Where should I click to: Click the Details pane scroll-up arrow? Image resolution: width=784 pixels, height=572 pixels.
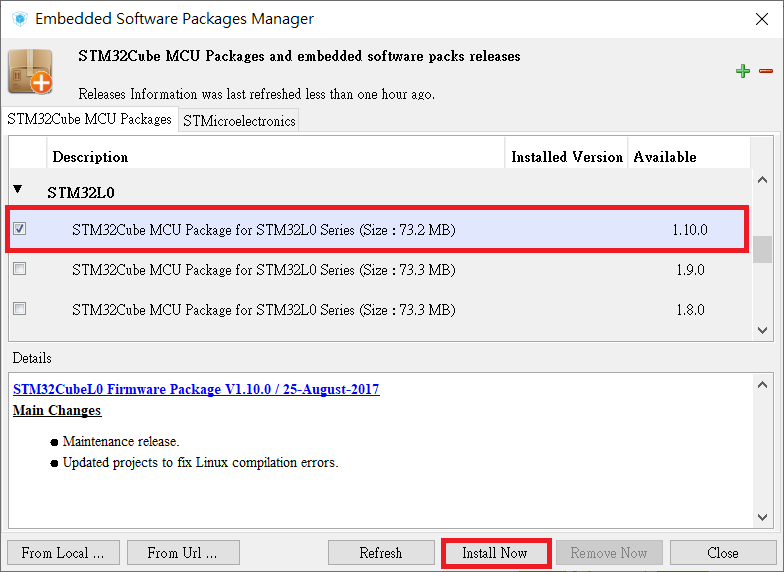point(762,384)
